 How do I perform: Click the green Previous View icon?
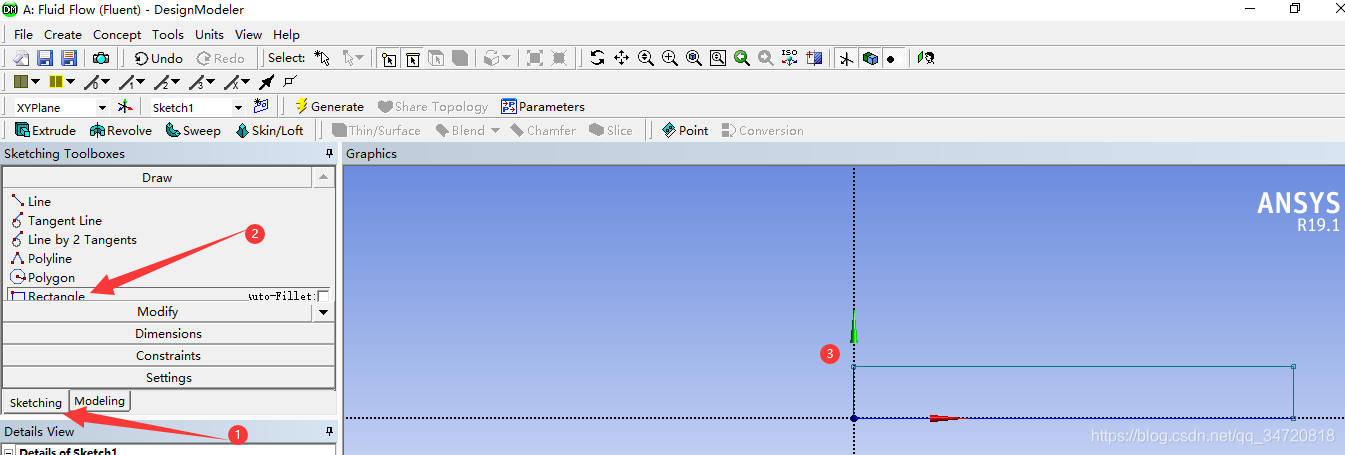click(742, 58)
